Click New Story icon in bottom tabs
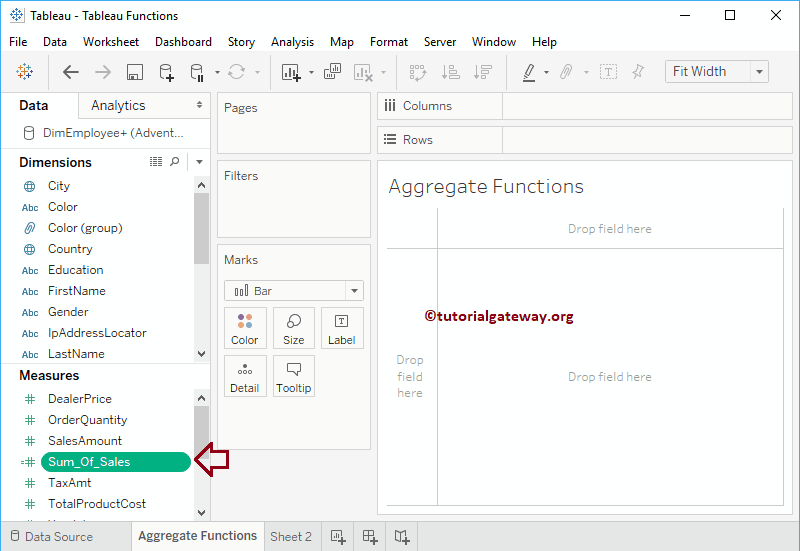The width and height of the screenshot is (800, 551). (402, 537)
